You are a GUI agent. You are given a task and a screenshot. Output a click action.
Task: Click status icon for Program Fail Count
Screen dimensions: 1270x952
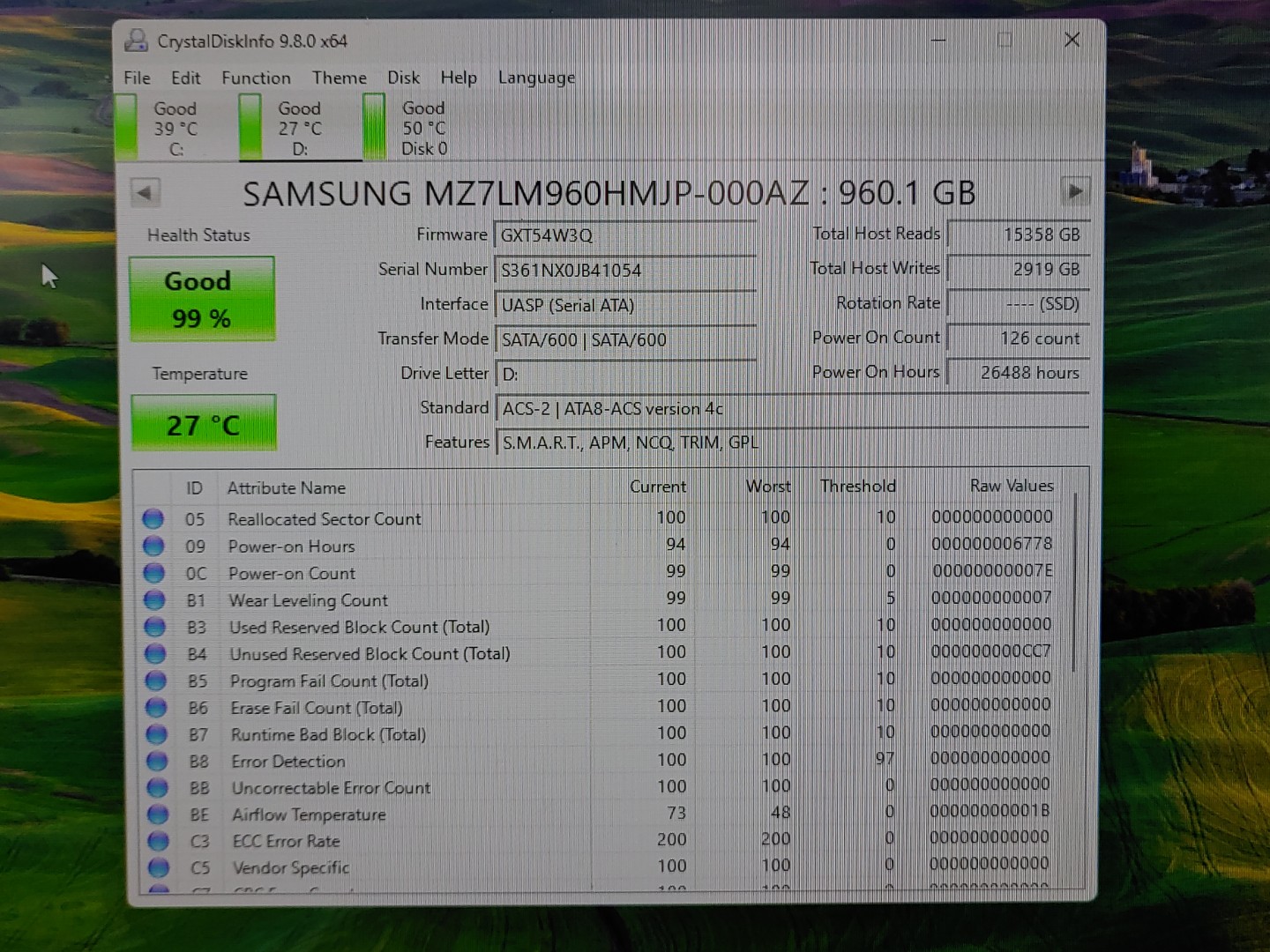point(156,681)
